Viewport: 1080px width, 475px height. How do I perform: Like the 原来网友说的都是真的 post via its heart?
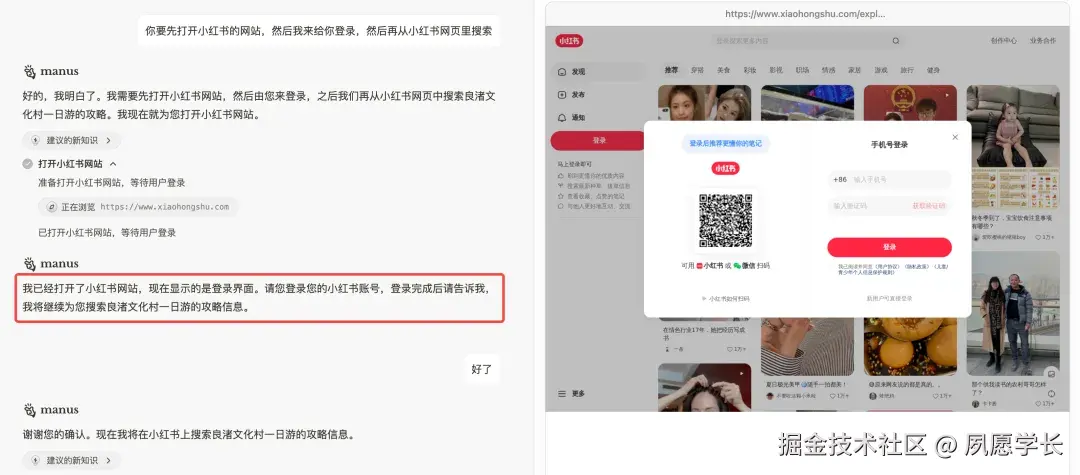coord(935,396)
